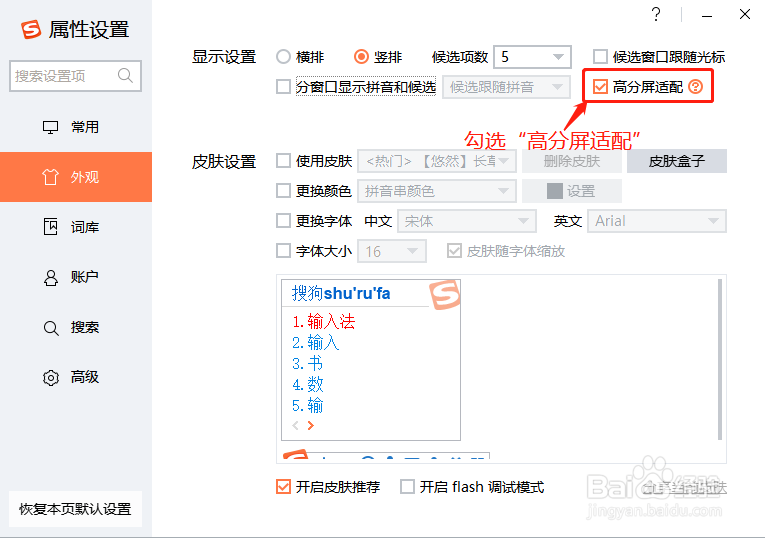Tick the 更换字体 checkbox

point(283,221)
